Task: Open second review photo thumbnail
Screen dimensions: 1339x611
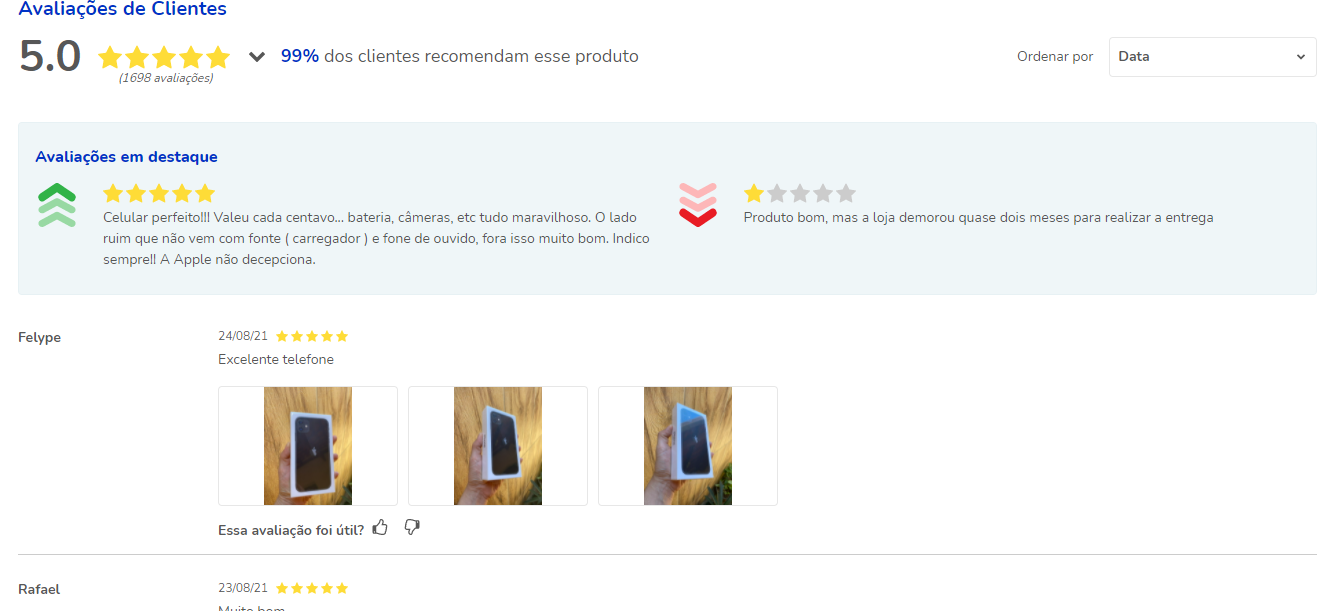Action: 498,446
